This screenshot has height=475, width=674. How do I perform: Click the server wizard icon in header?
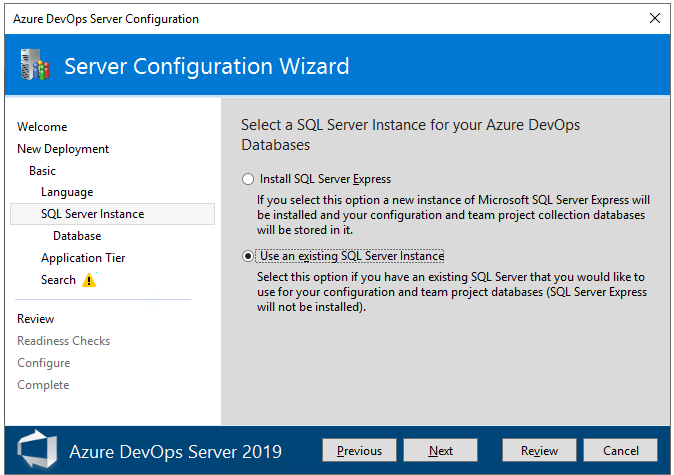pyautogui.click(x=34, y=66)
